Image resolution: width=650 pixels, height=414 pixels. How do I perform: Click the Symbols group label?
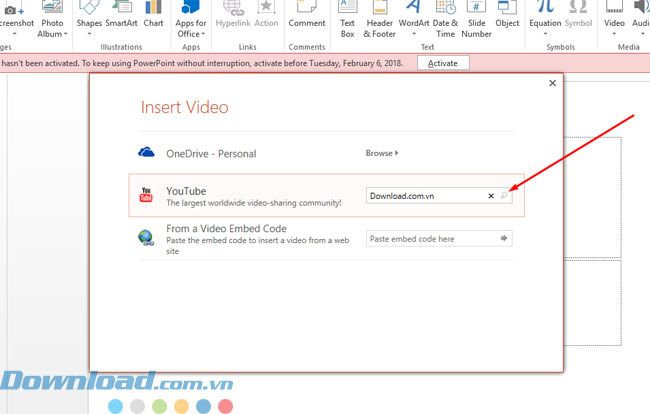pos(560,47)
